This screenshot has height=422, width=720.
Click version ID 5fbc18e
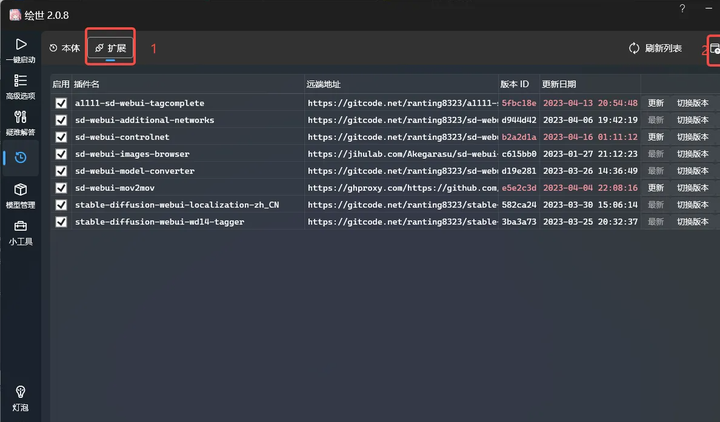(519, 103)
